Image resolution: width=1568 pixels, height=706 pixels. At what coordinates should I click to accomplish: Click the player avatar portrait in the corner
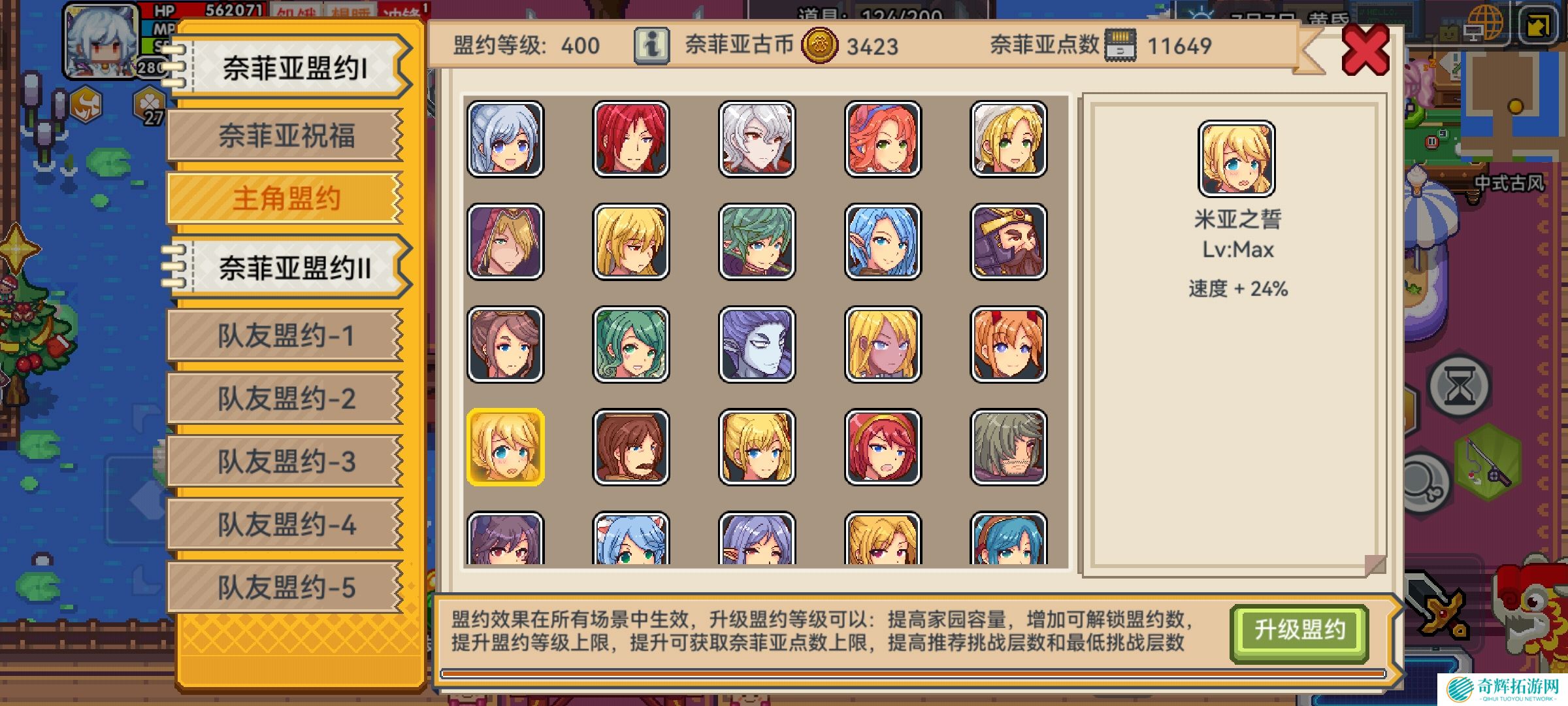pos(102,39)
